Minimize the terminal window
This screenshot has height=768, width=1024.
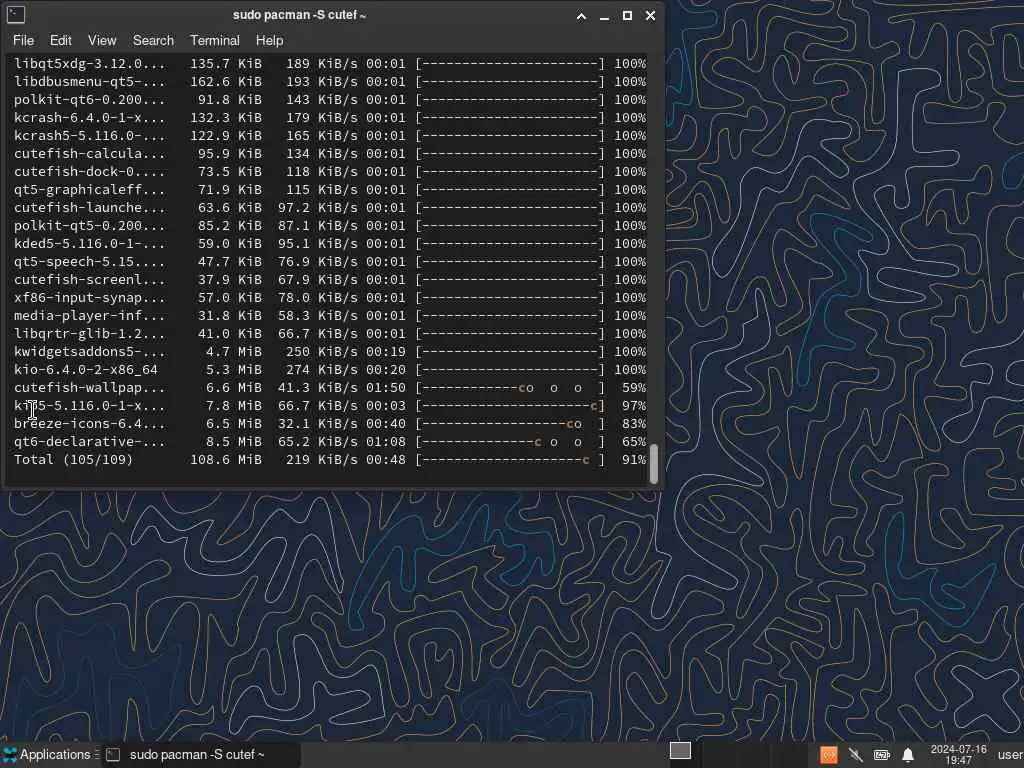tap(604, 16)
